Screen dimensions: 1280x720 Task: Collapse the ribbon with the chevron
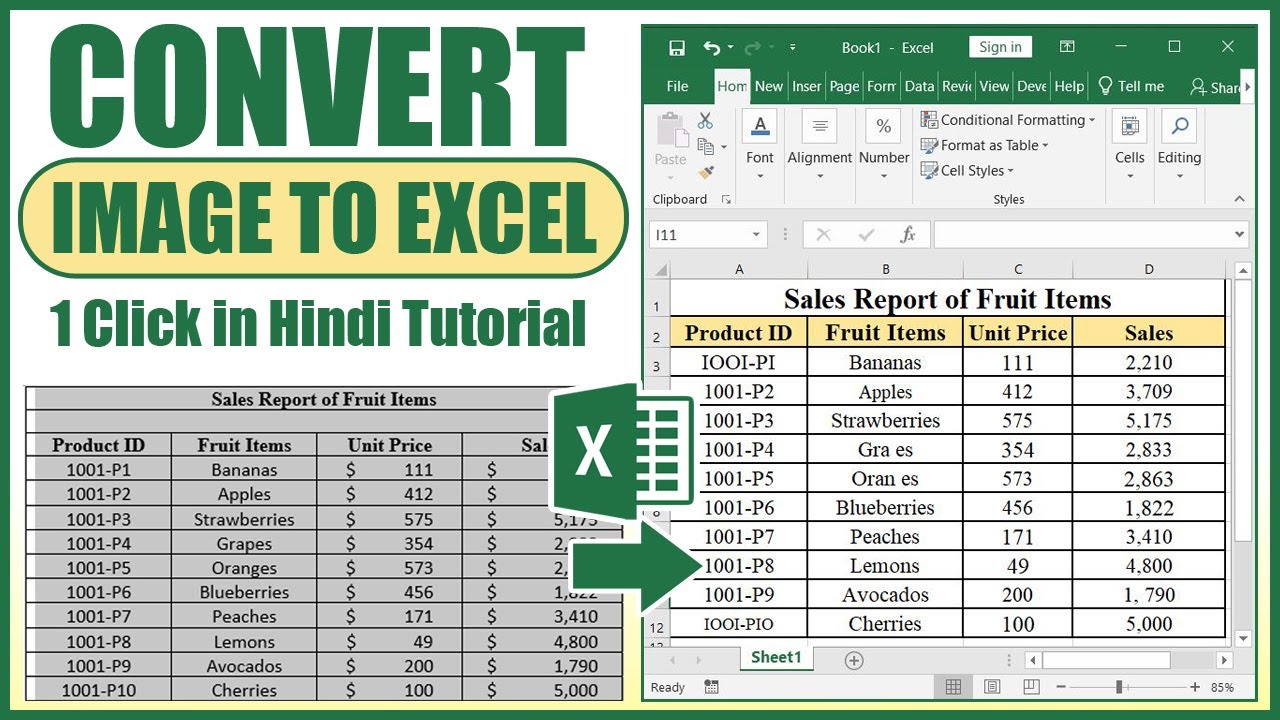point(1240,199)
